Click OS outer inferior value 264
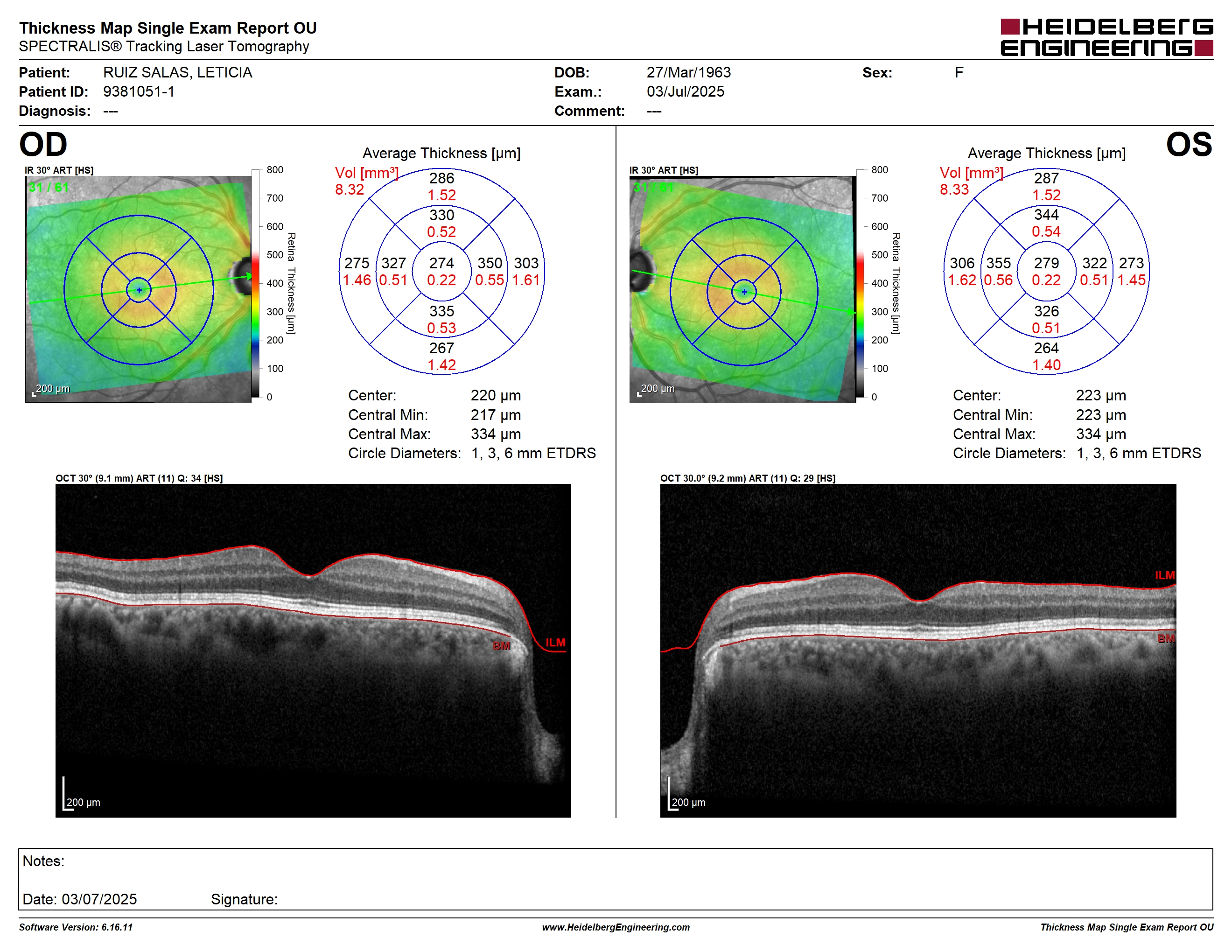The width and height of the screenshot is (1232, 952). coord(1046,348)
